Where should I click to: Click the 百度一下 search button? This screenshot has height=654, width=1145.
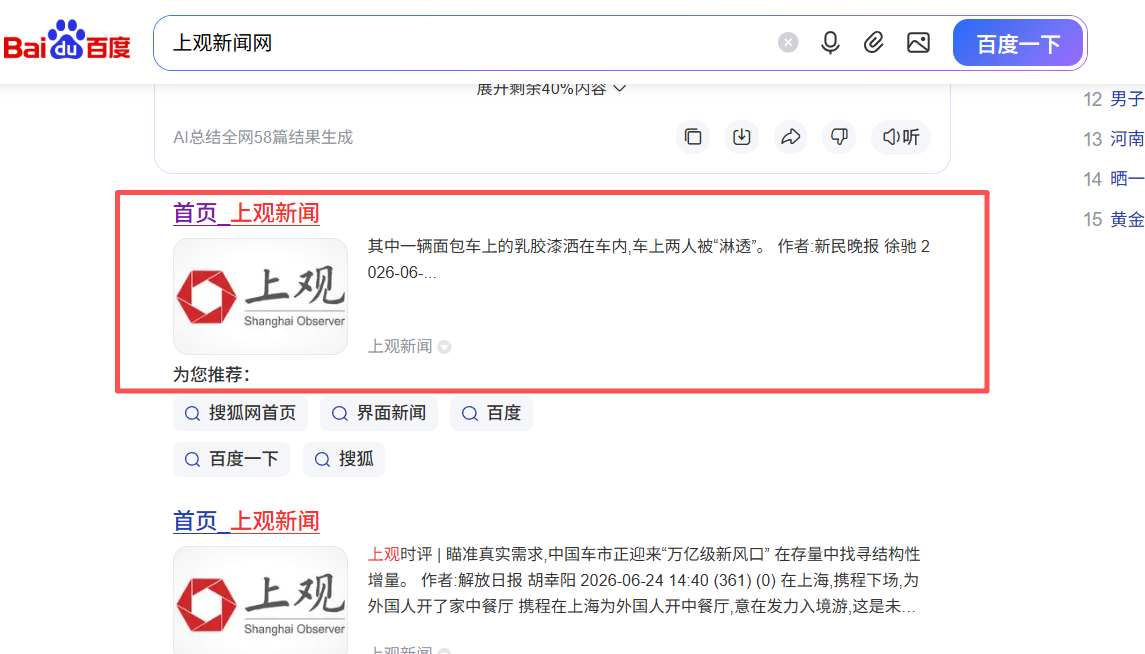1018,43
